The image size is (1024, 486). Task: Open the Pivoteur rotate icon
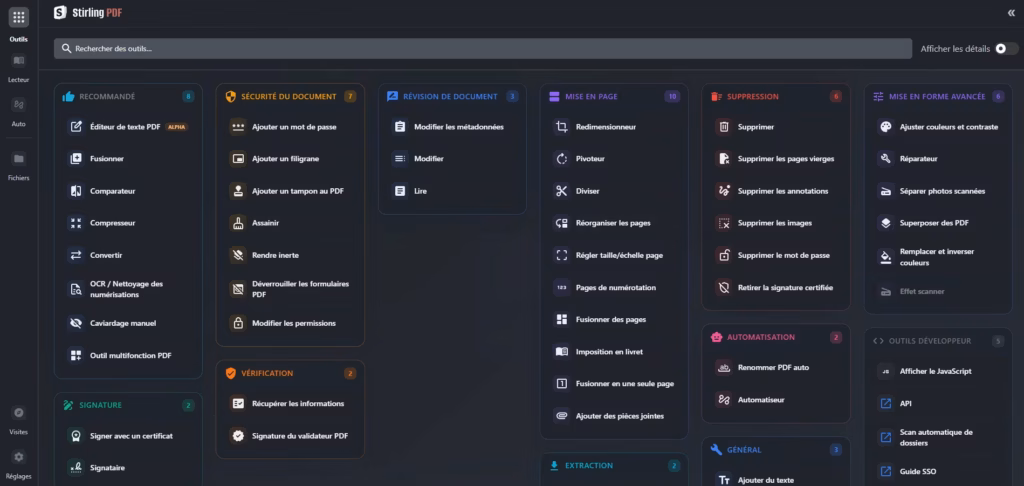click(561, 159)
